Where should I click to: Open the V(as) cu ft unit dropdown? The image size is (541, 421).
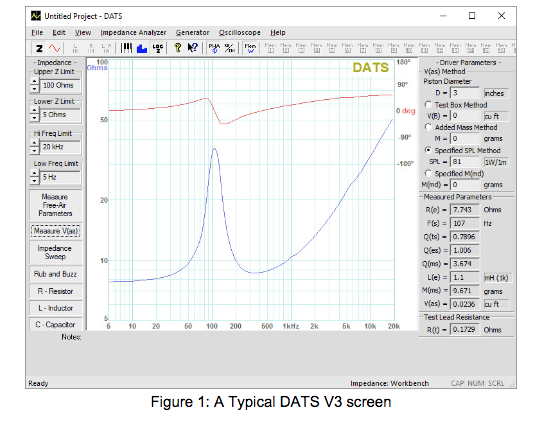496,304
